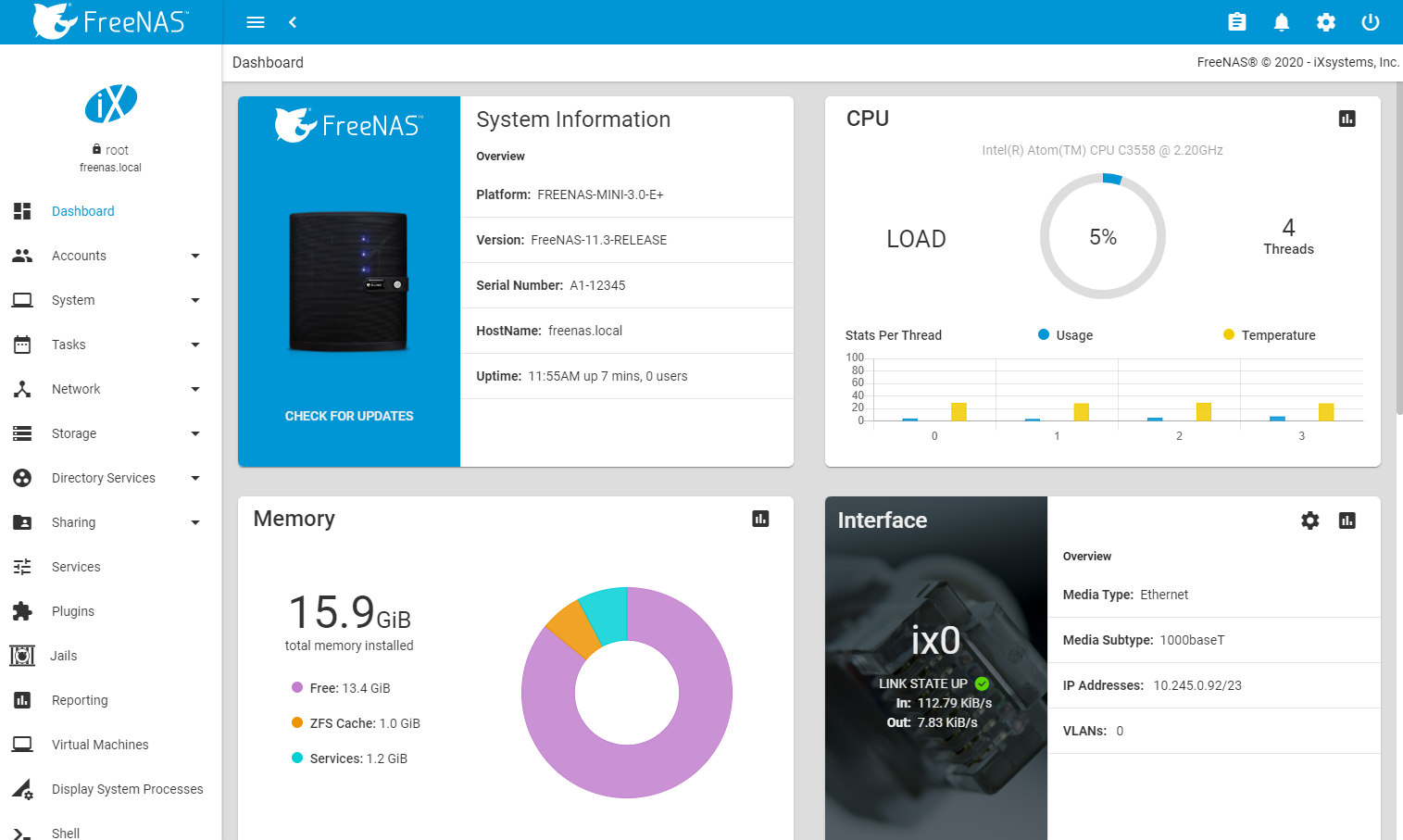The width and height of the screenshot is (1403, 840).
Task: Open Display System Processes
Action: (111, 789)
